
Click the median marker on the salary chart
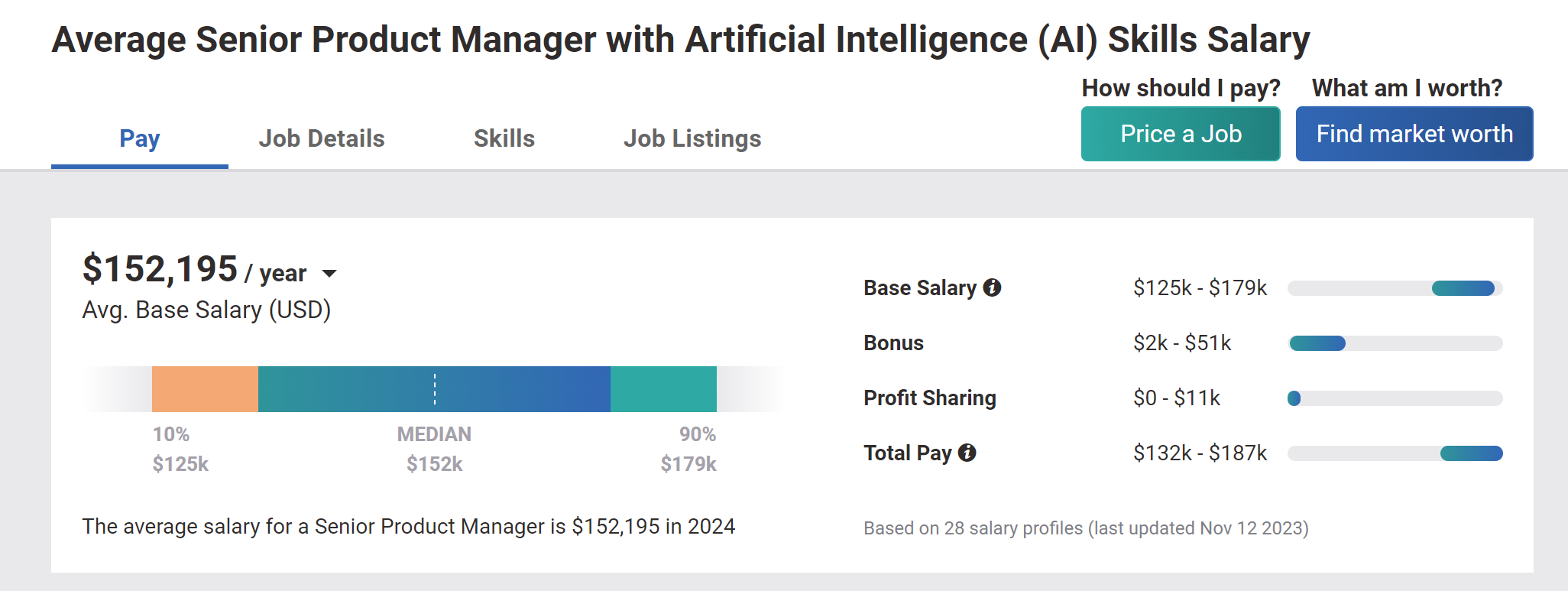(434, 390)
